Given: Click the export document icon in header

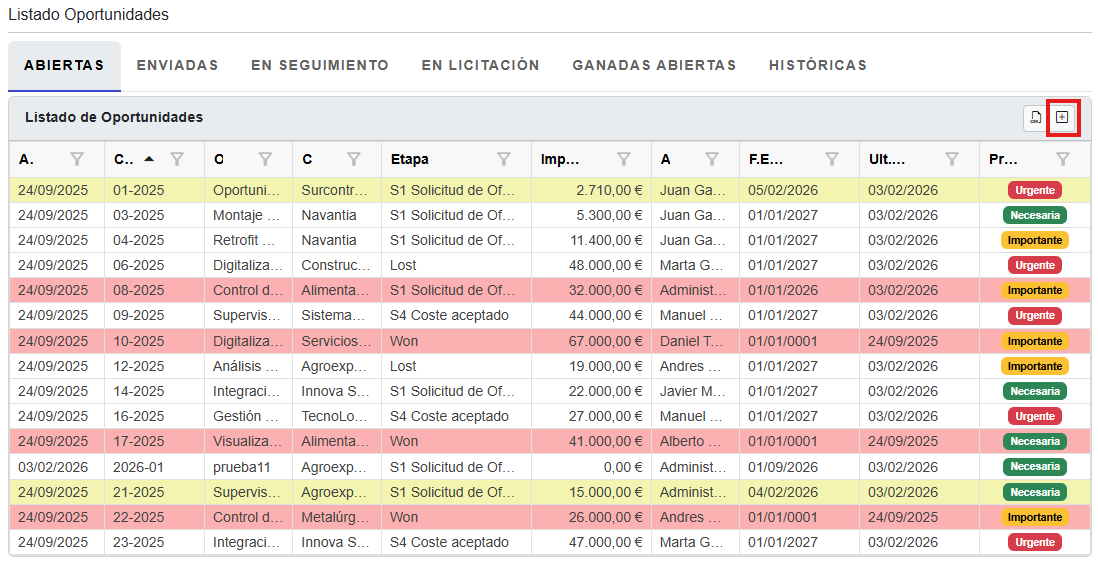Looking at the screenshot, I should point(1036,118).
